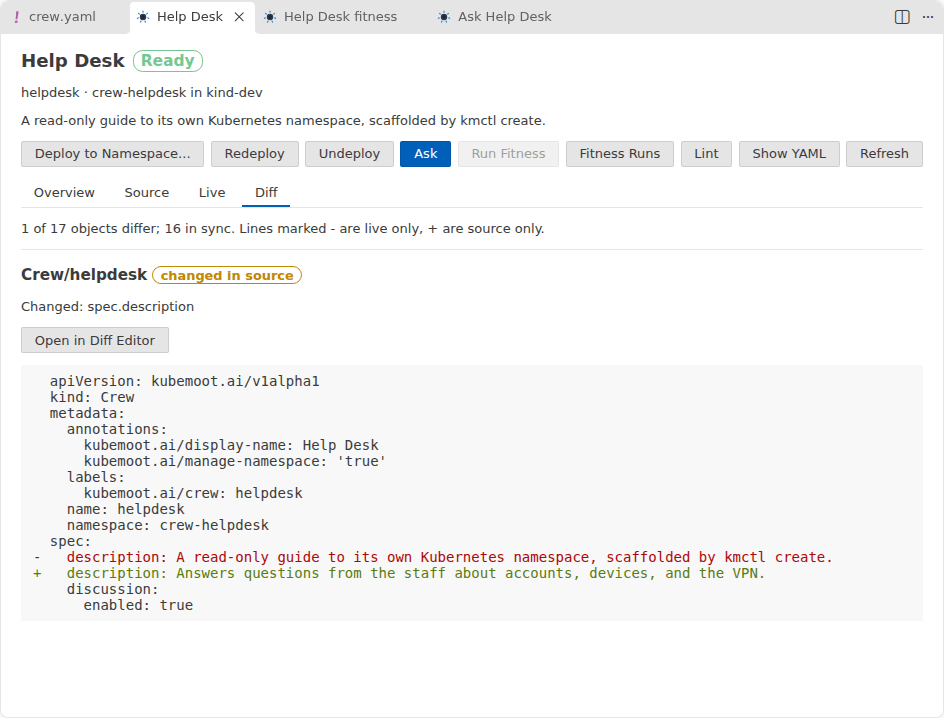Click the Ready status badge
944x718 pixels.
point(168,61)
